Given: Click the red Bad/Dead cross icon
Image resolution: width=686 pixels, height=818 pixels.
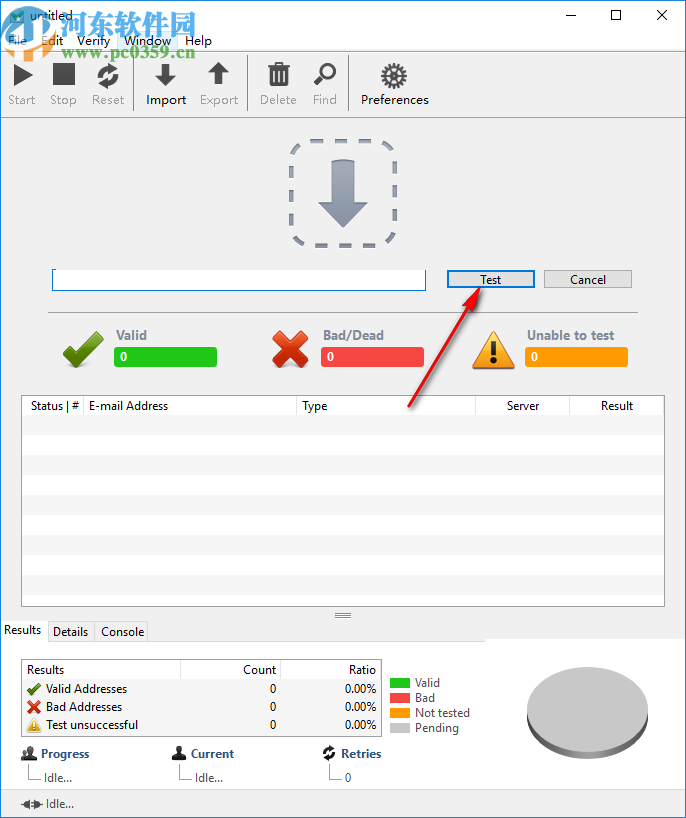Looking at the screenshot, I should click(290, 350).
